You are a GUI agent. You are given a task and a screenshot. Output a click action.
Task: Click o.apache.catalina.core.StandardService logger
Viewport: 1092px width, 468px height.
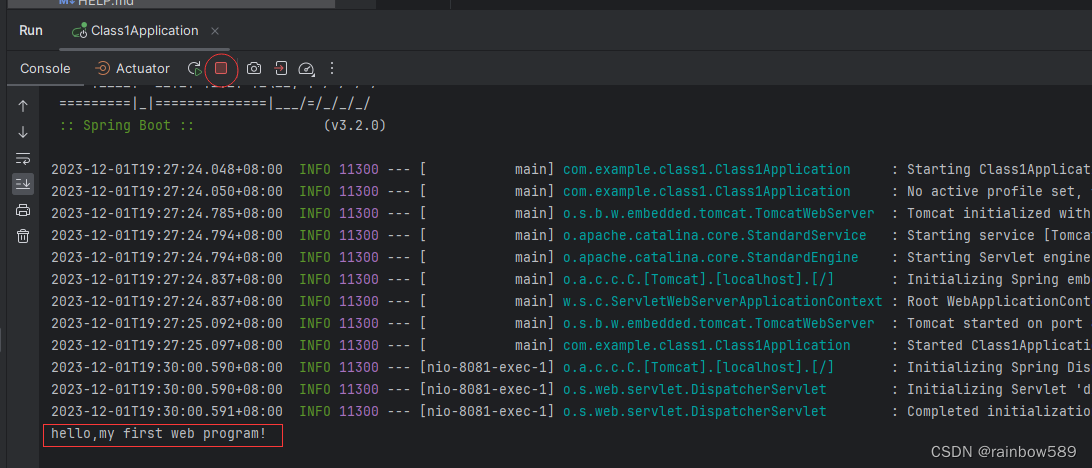point(715,235)
